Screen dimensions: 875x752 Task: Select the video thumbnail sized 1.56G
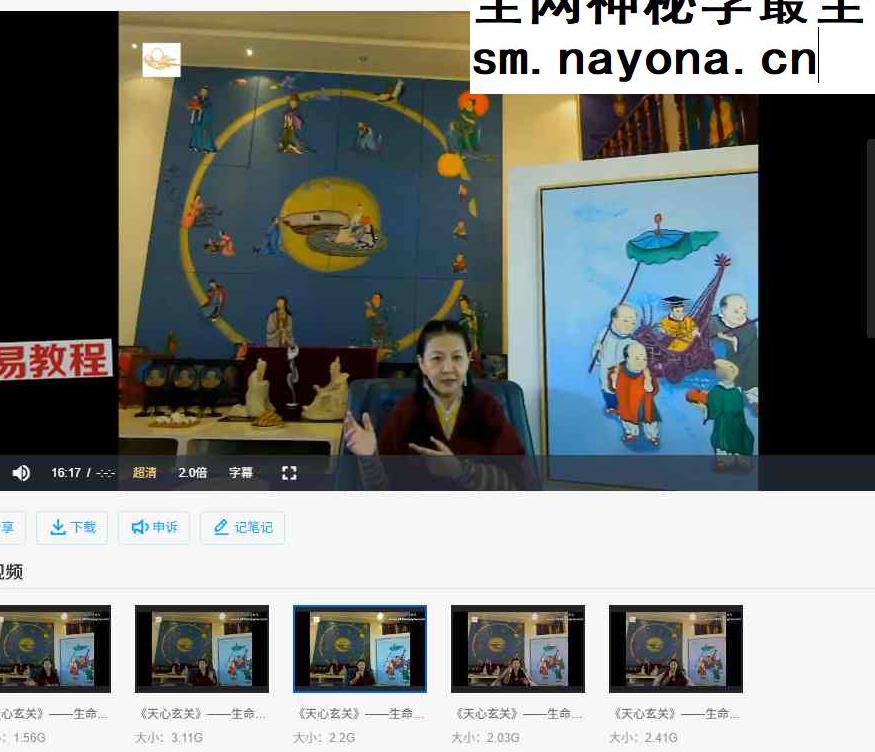pyautogui.click(x=55, y=649)
